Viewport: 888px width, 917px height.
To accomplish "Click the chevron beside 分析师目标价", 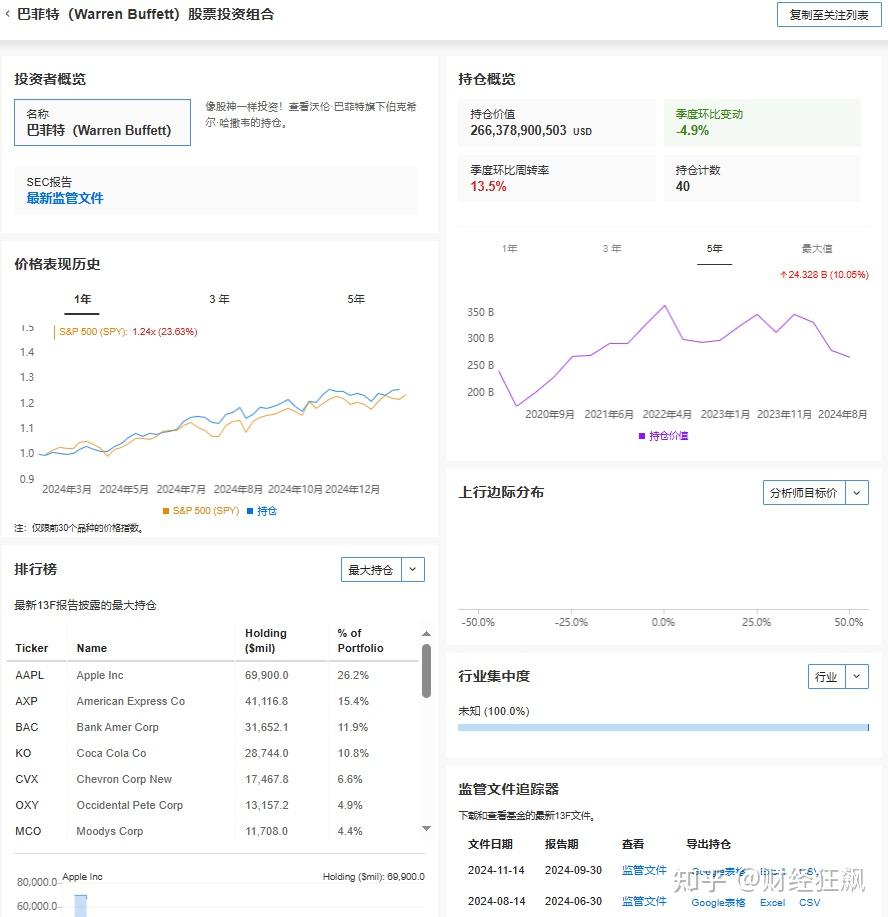I will pos(857,492).
